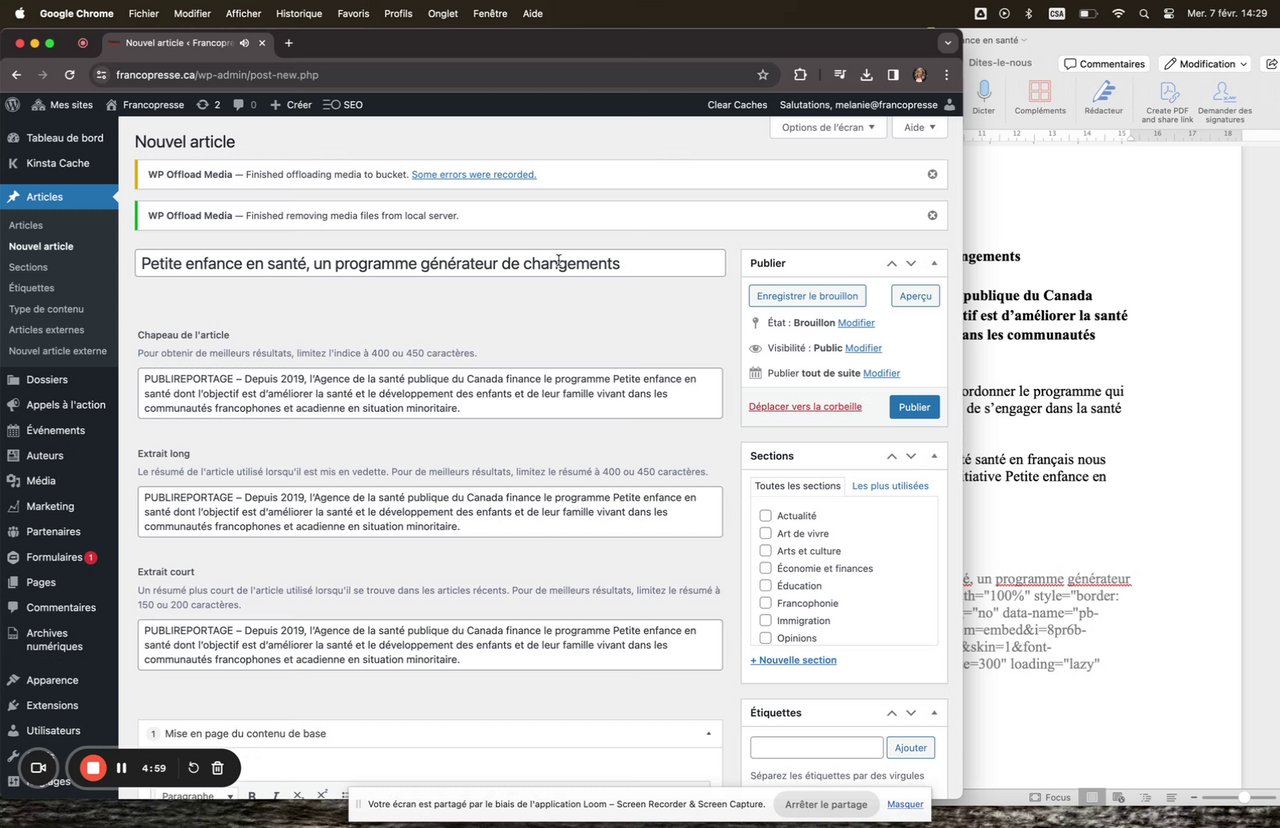The width and height of the screenshot is (1280, 828).
Task: Check the Actualité section
Action: click(765, 516)
